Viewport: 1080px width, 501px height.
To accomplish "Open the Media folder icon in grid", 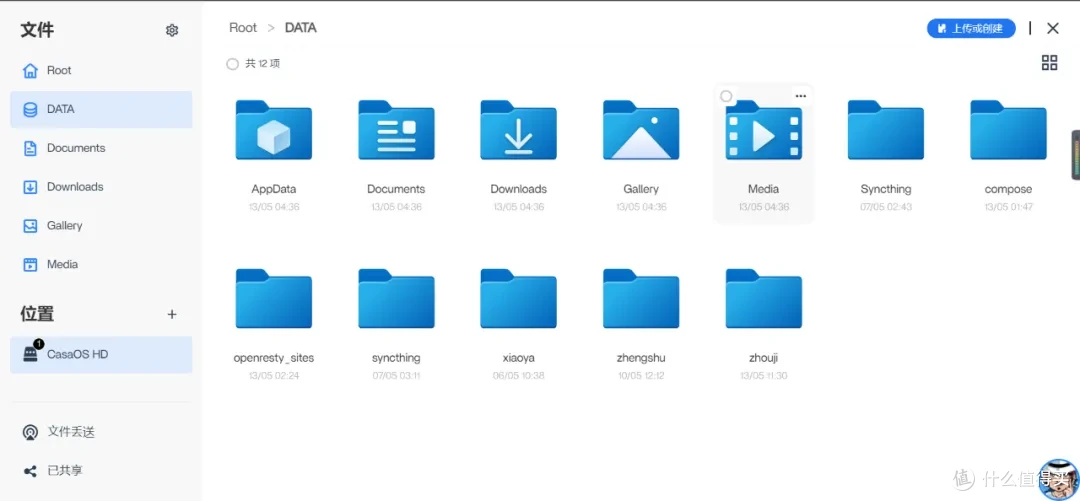I will 764,130.
